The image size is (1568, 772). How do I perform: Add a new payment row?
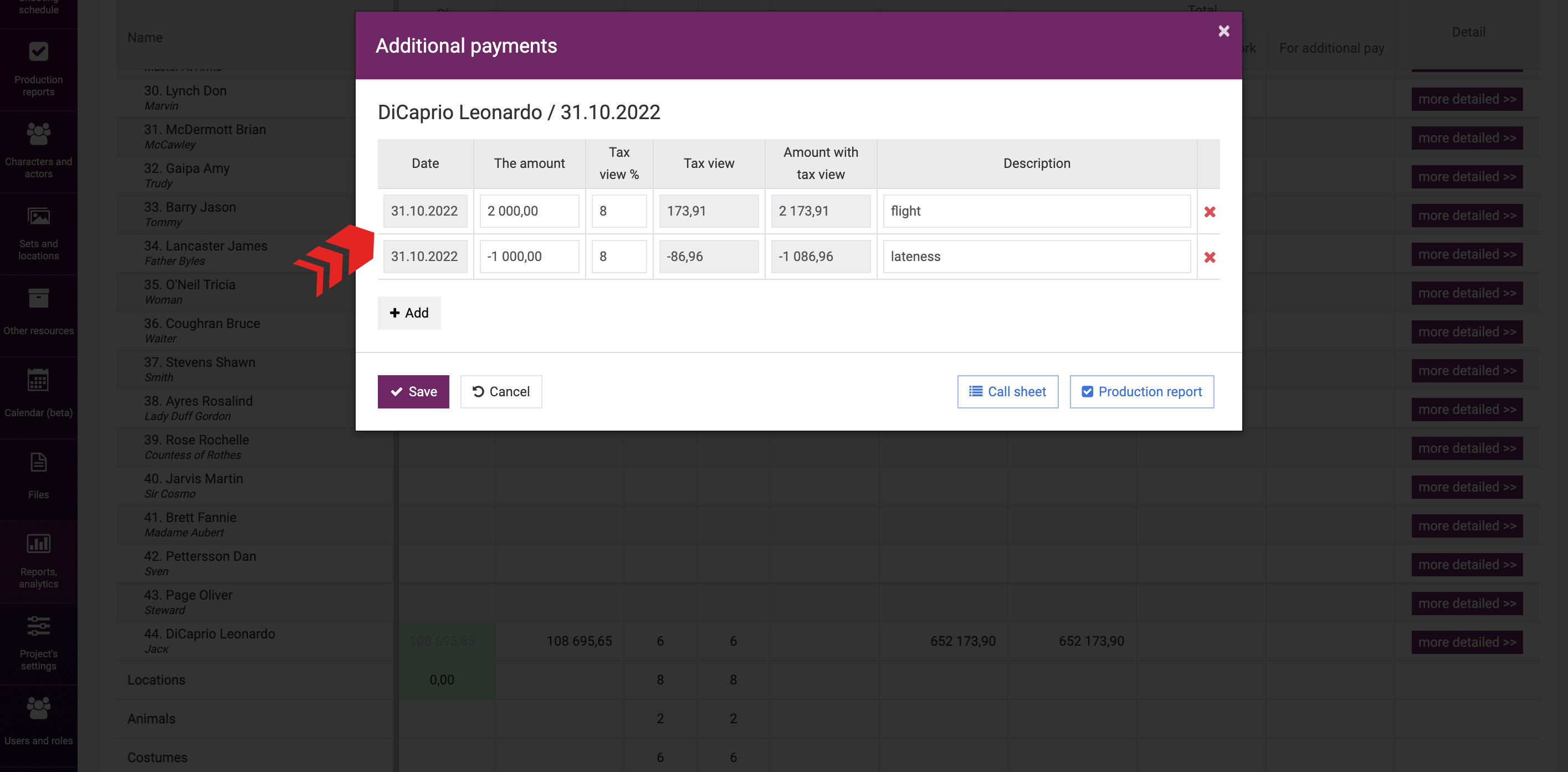click(x=409, y=313)
